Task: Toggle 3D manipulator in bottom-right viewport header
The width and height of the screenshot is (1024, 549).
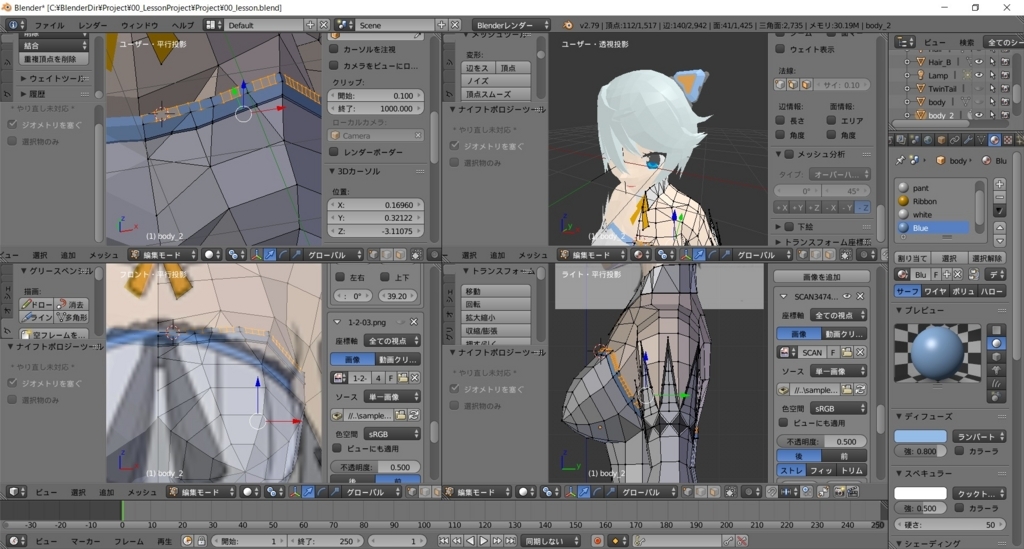Action: coord(570,492)
